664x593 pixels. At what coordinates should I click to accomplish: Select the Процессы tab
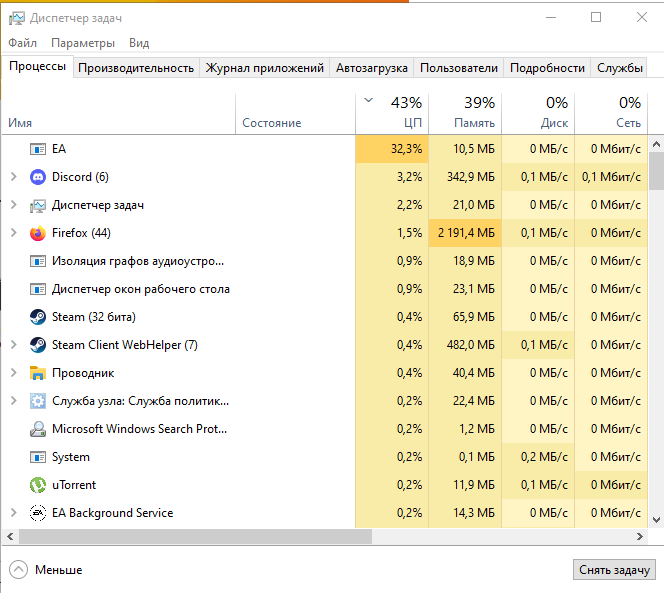coord(37,67)
